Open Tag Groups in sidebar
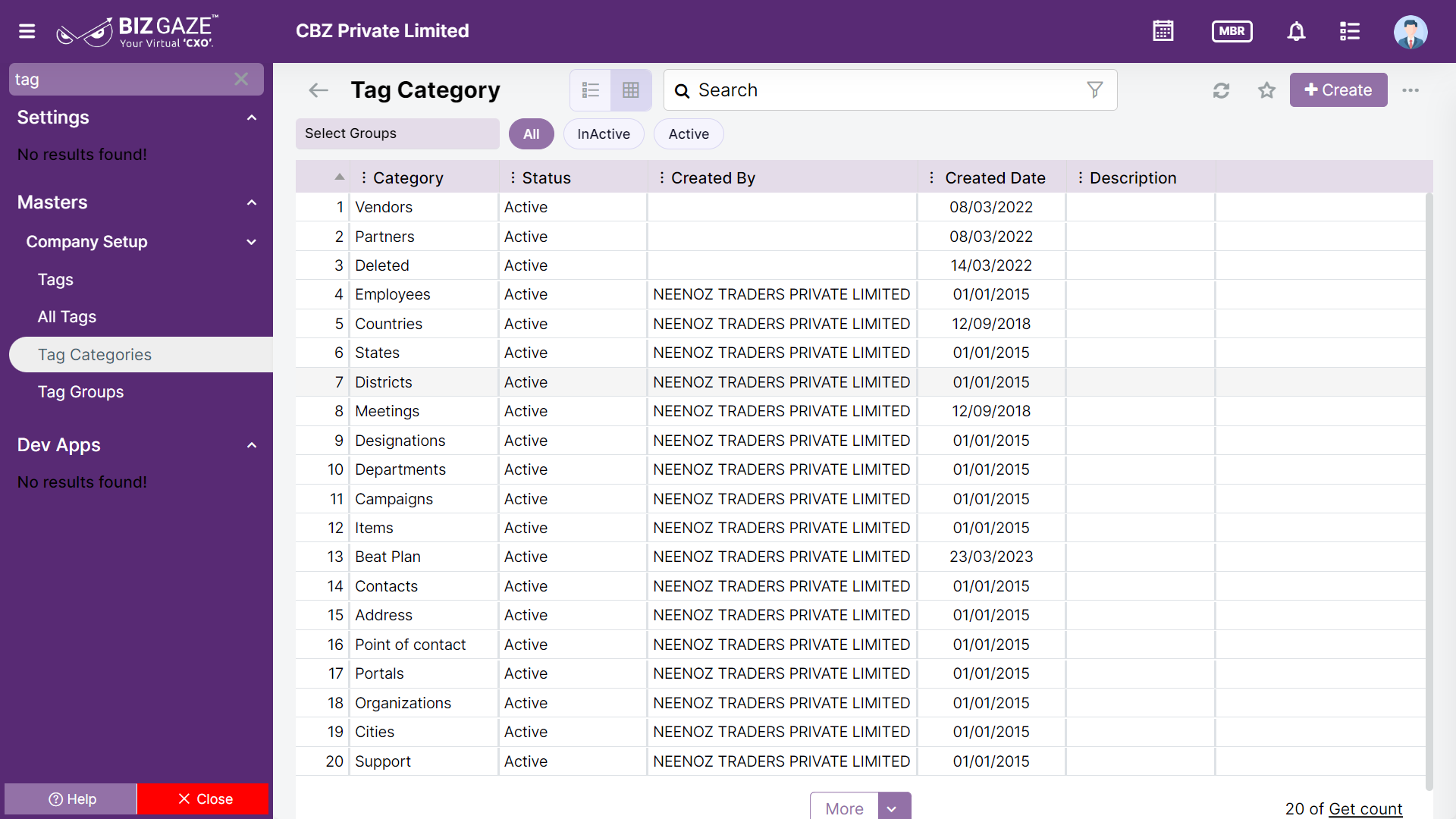 point(80,392)
